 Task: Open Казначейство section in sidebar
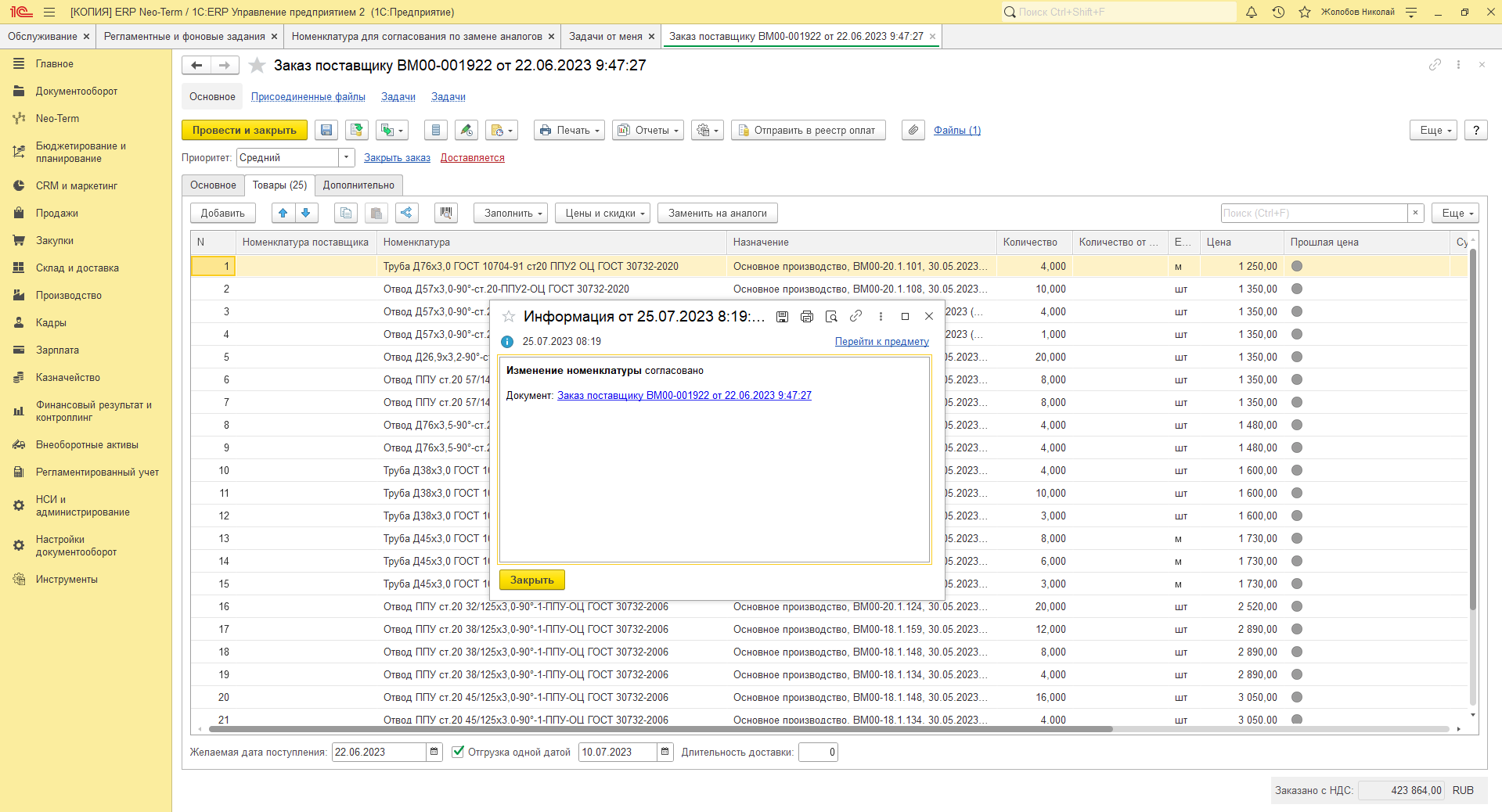[x=68, y=377]
